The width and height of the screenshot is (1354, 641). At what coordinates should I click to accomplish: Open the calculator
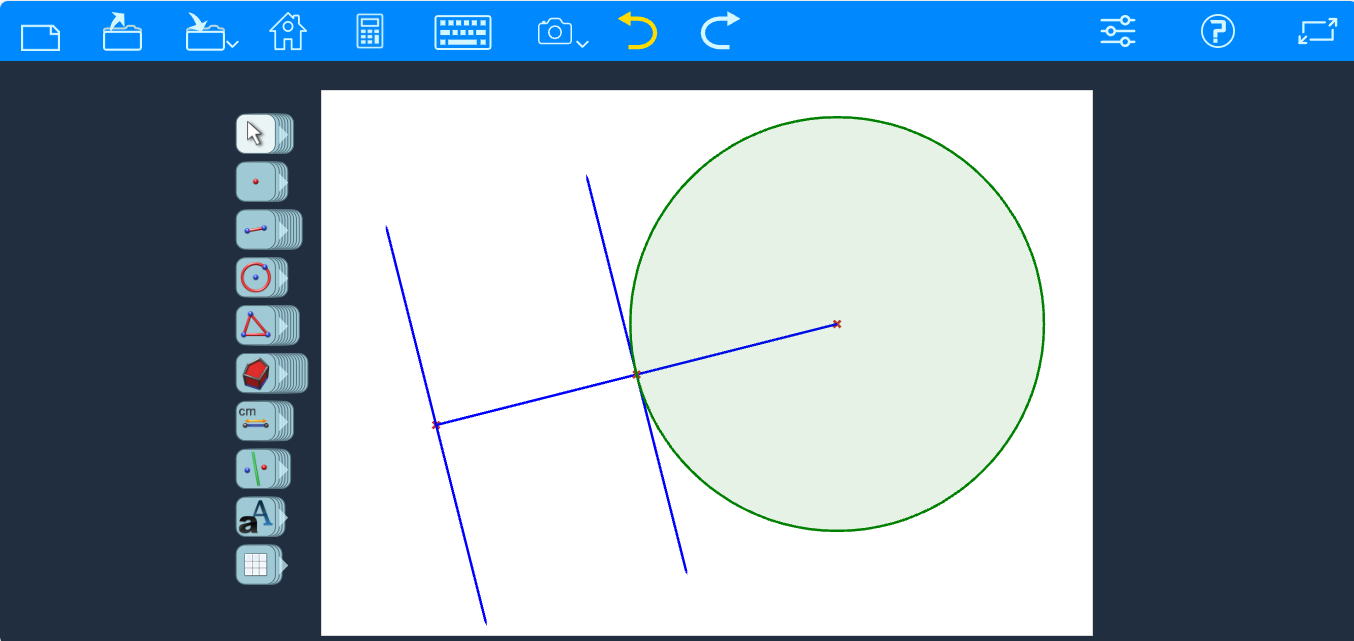tap(370, 32)
